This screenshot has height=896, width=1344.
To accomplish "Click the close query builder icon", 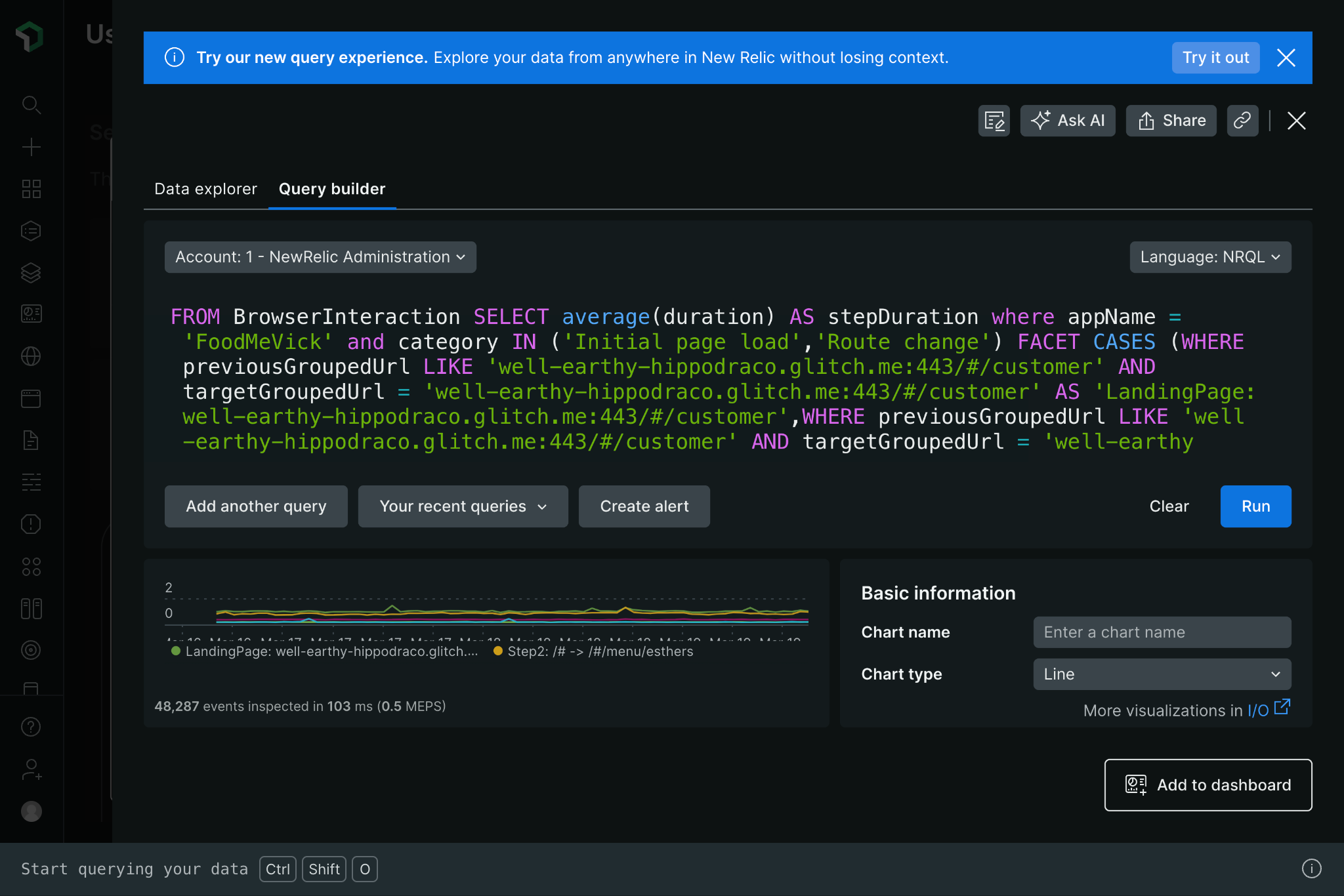I will (1296, 121).
